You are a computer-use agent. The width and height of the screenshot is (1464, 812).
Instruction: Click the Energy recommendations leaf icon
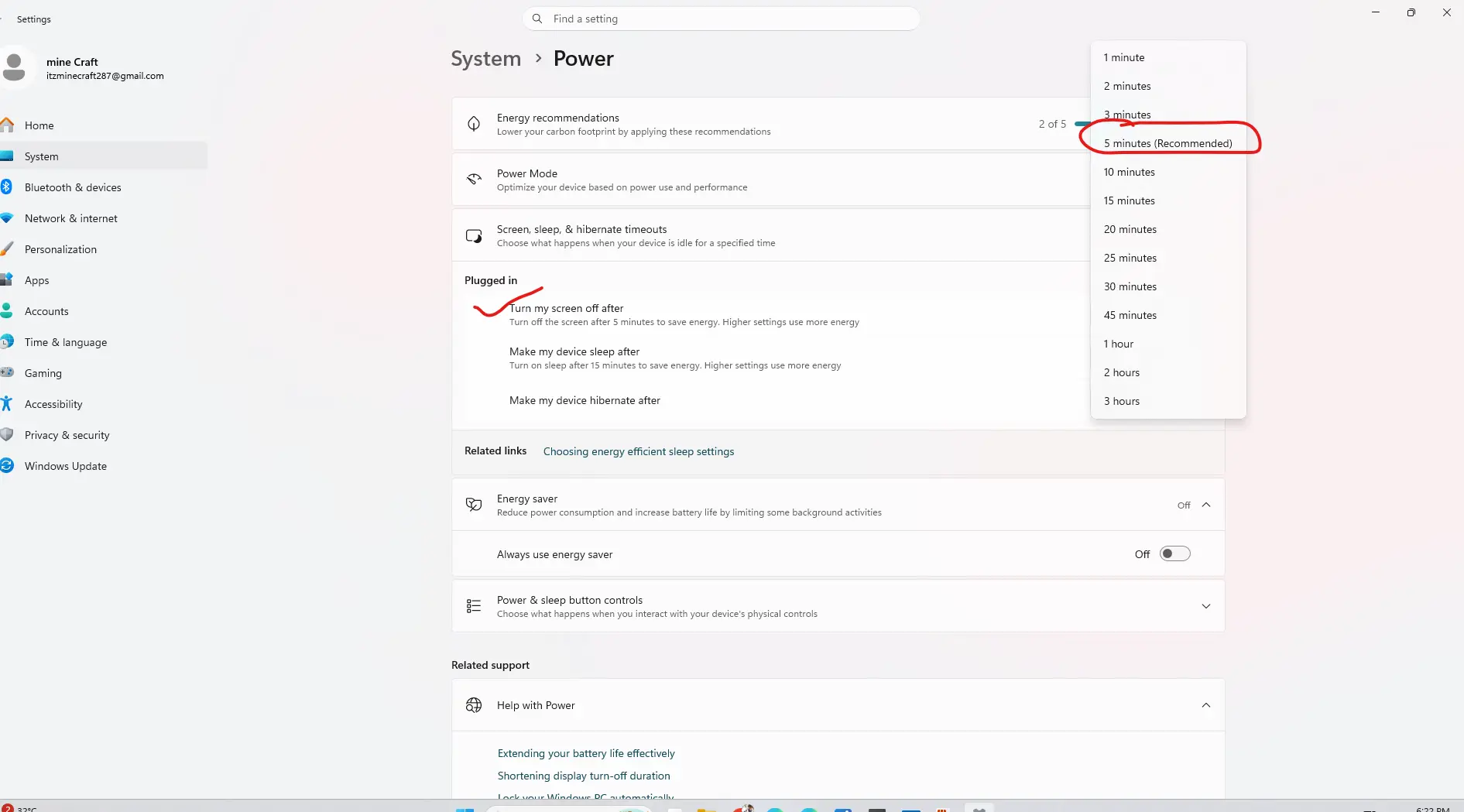(474, 124)
